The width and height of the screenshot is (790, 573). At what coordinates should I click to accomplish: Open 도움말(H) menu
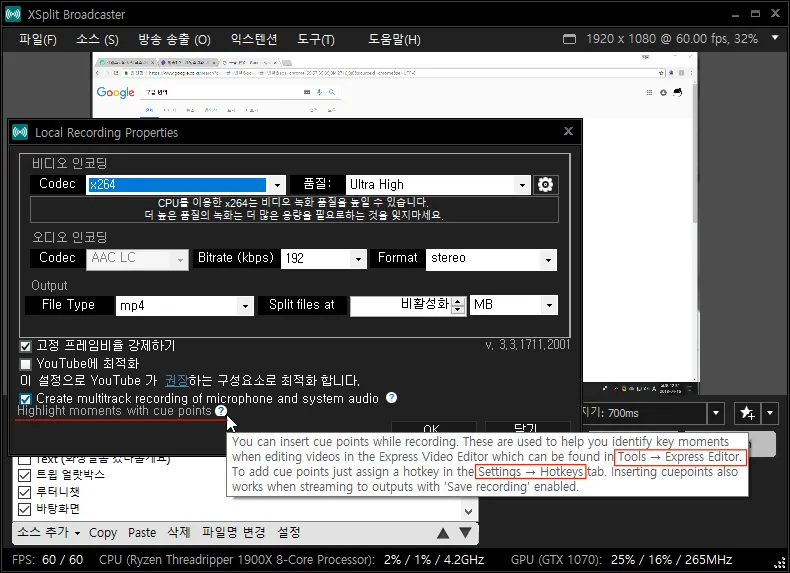click(394, 39)
